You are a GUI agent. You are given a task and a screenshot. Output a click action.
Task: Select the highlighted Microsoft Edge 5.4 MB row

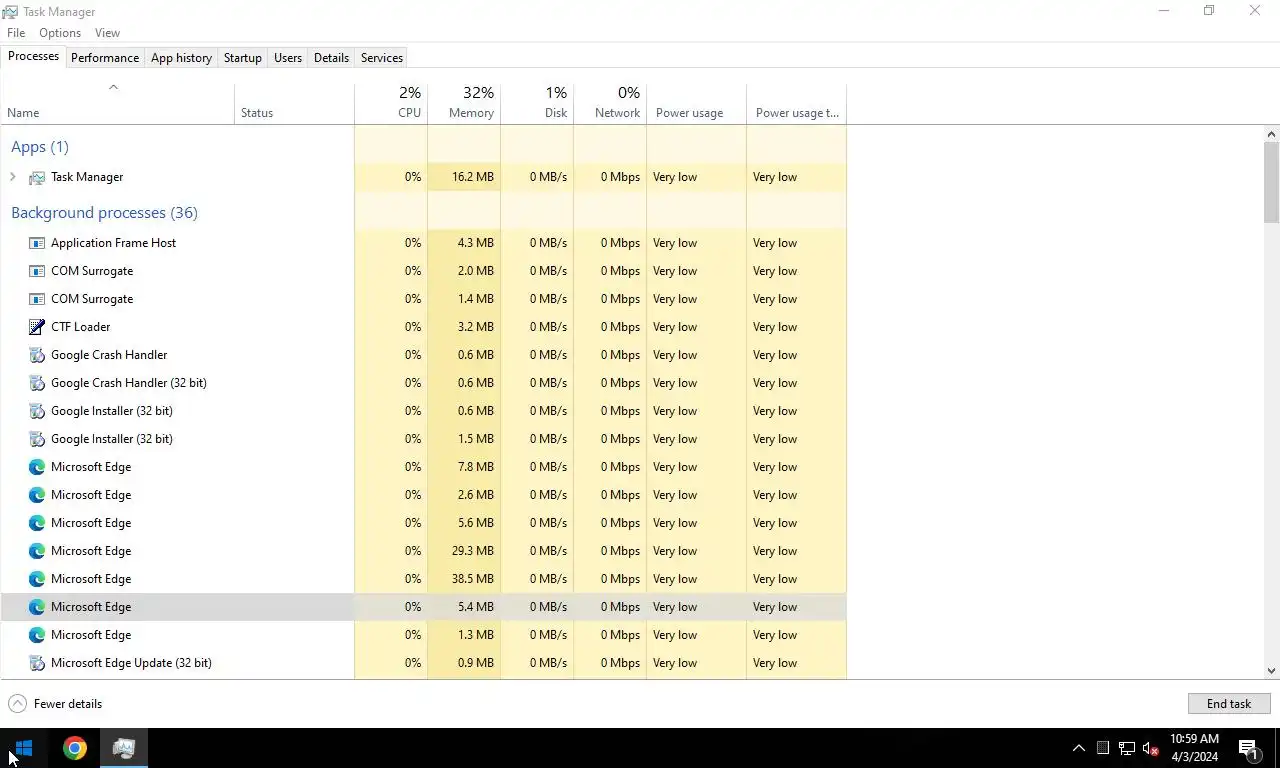click(423, 607)
